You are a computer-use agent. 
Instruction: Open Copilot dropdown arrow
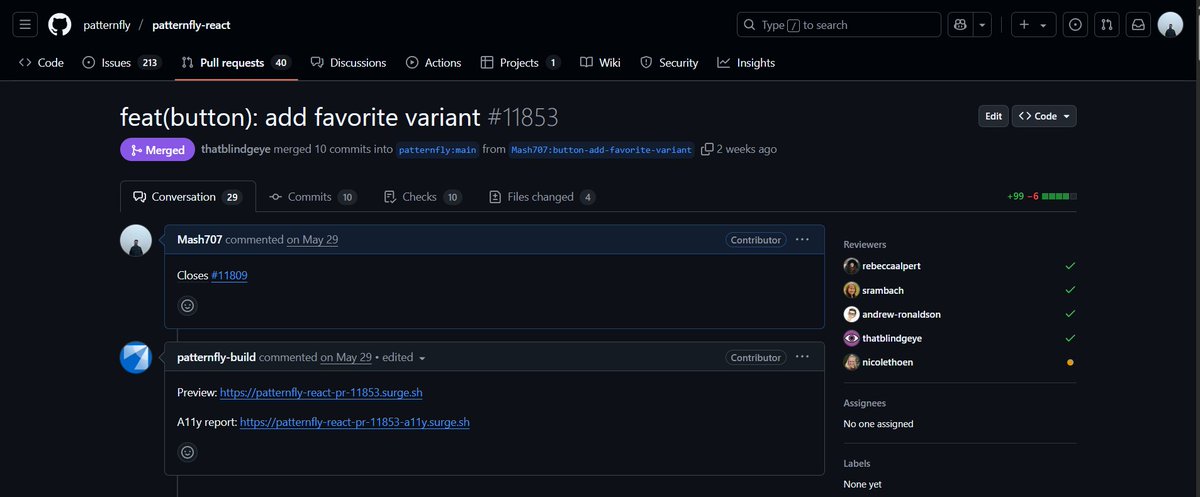983,25
